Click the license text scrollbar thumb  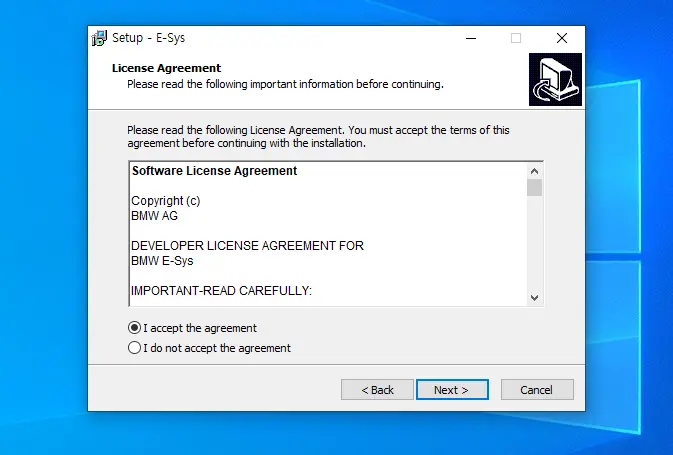534,188
